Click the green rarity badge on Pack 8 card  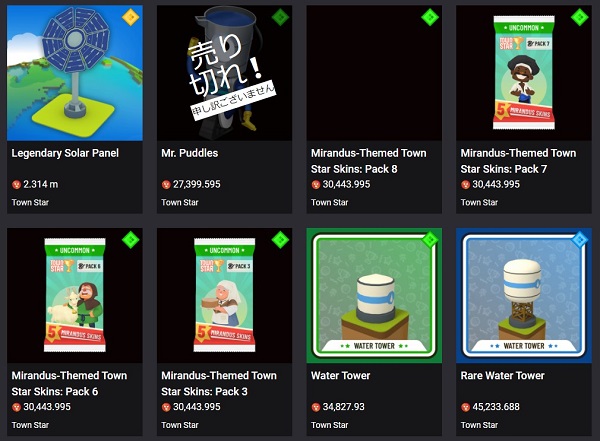pos(430,17)
